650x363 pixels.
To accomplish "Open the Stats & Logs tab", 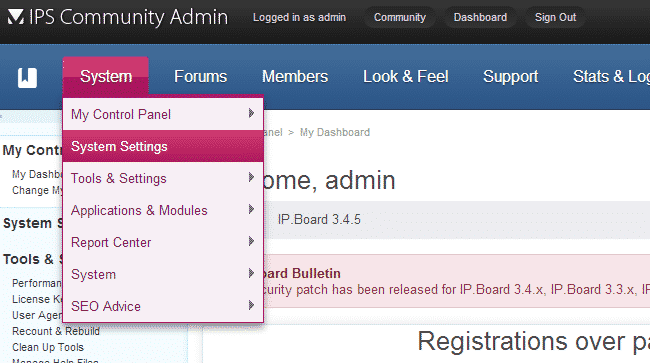I will (611, 76).
